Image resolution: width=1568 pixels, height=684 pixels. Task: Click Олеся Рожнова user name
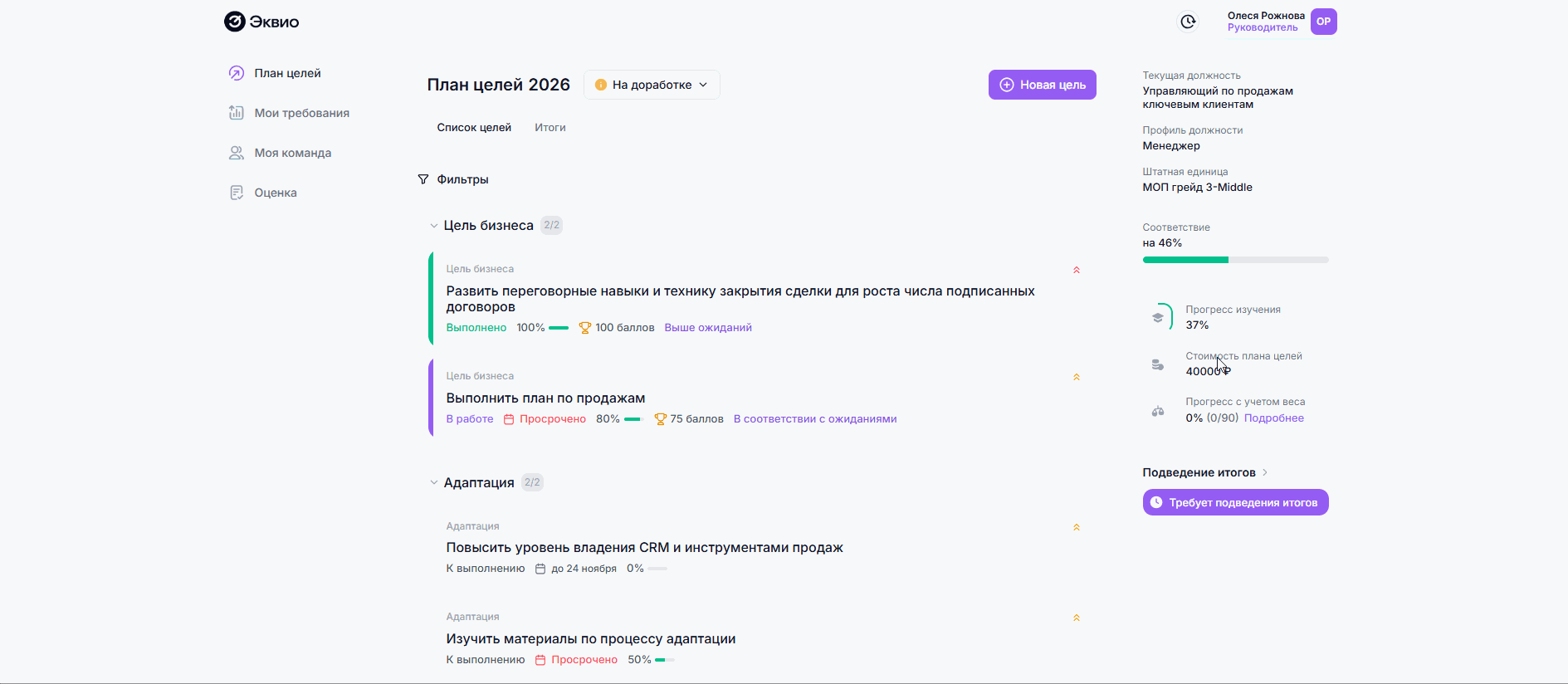pyautogui.click(x=1266, y=16)
